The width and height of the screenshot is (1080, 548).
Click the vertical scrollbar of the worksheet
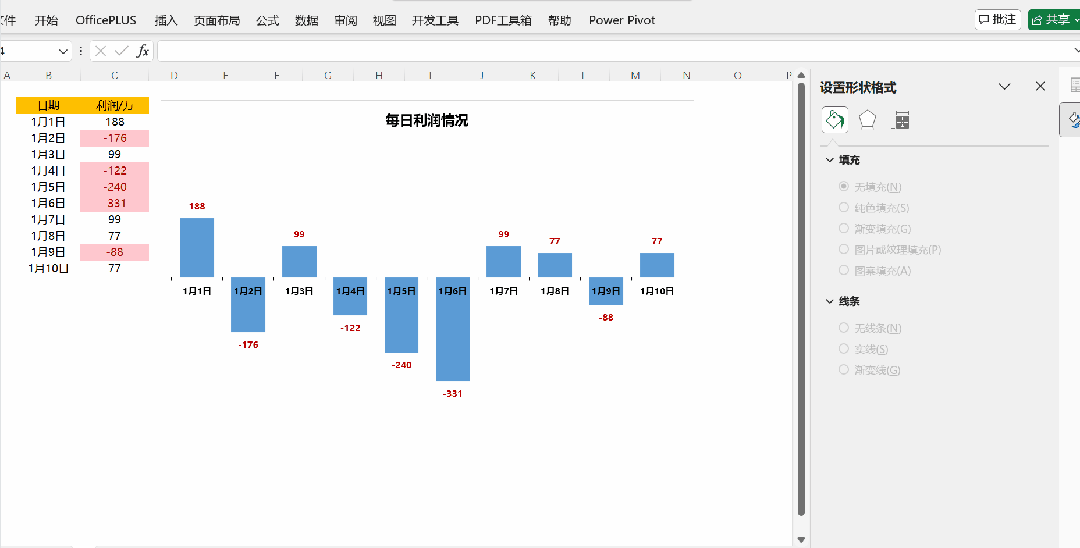coord(801,300)
